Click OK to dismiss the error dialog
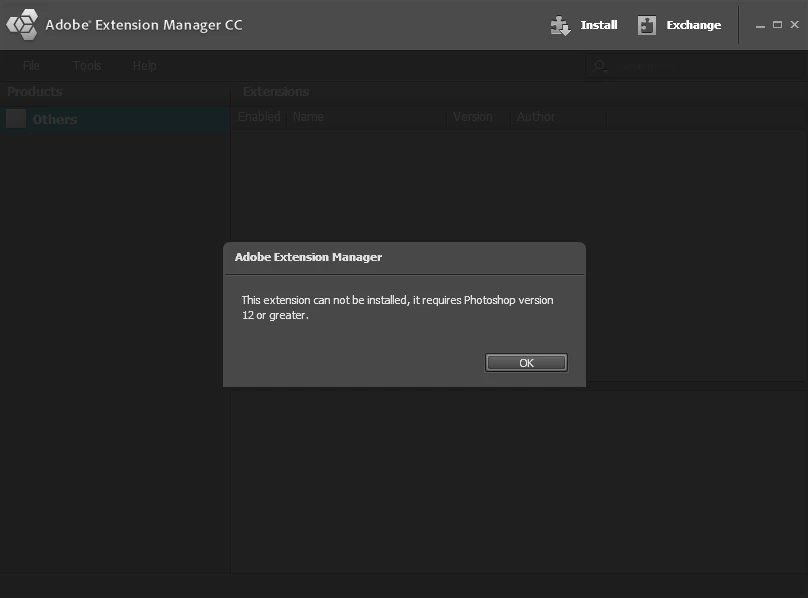 (x=526, y=362)
